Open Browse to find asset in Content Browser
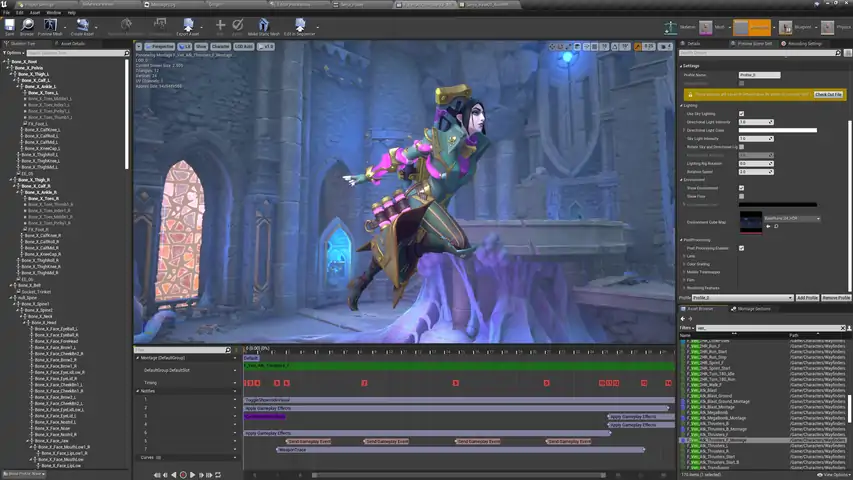This screenshot has height=480, width=853. 27,24
